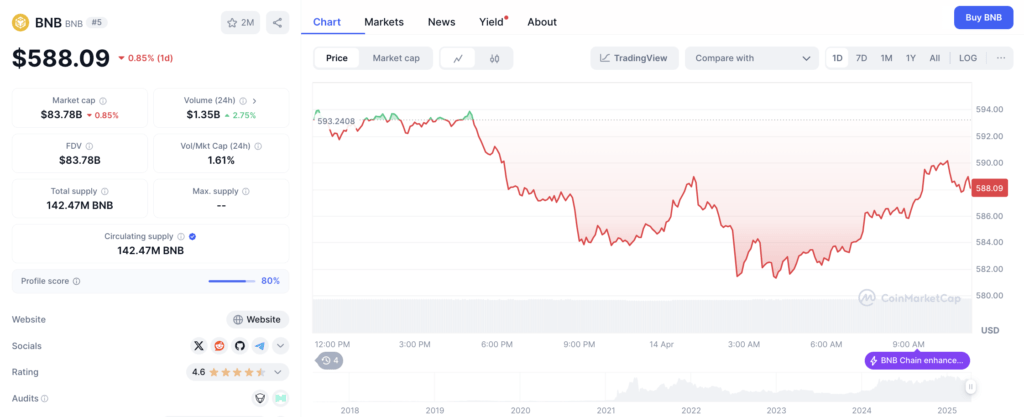Set chart range to 7D

861,58
